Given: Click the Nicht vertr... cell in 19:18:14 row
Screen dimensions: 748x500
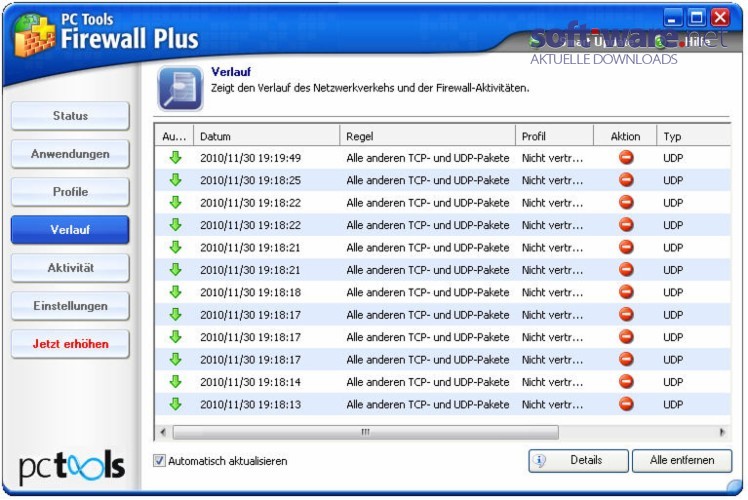Looking at the screenshot, I should [552, 382].
